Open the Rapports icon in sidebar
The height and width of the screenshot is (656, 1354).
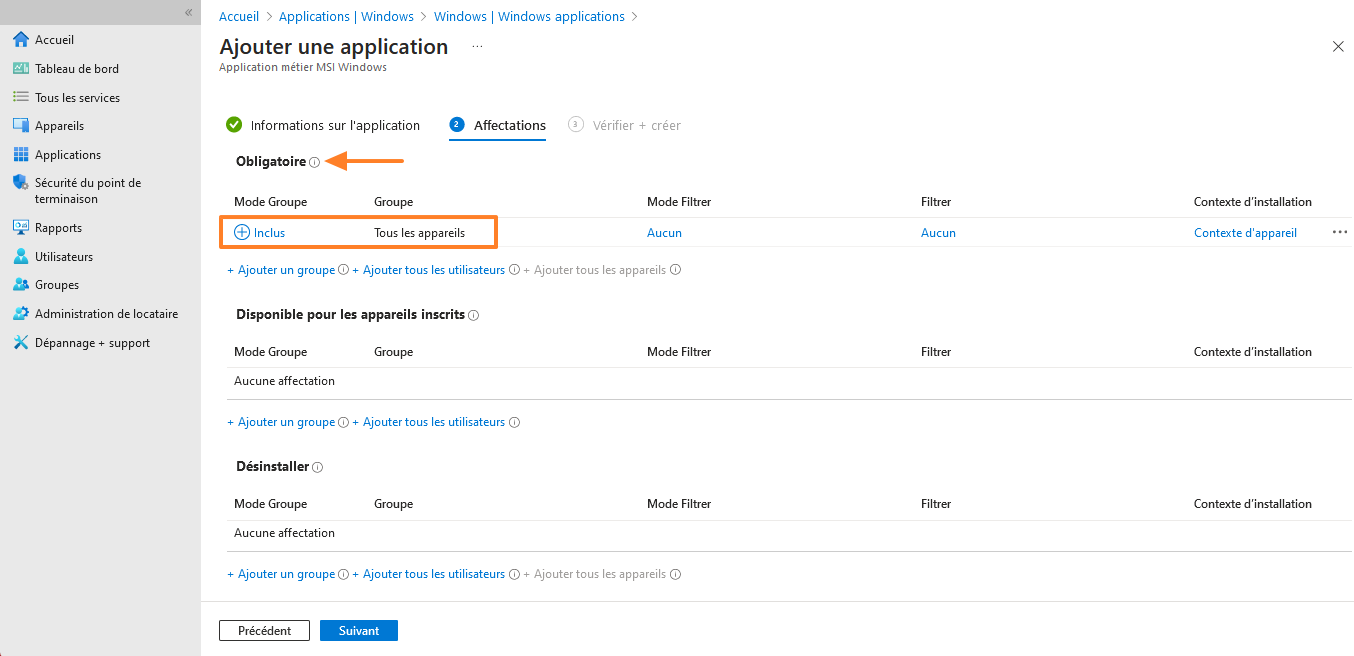[21, 228]
